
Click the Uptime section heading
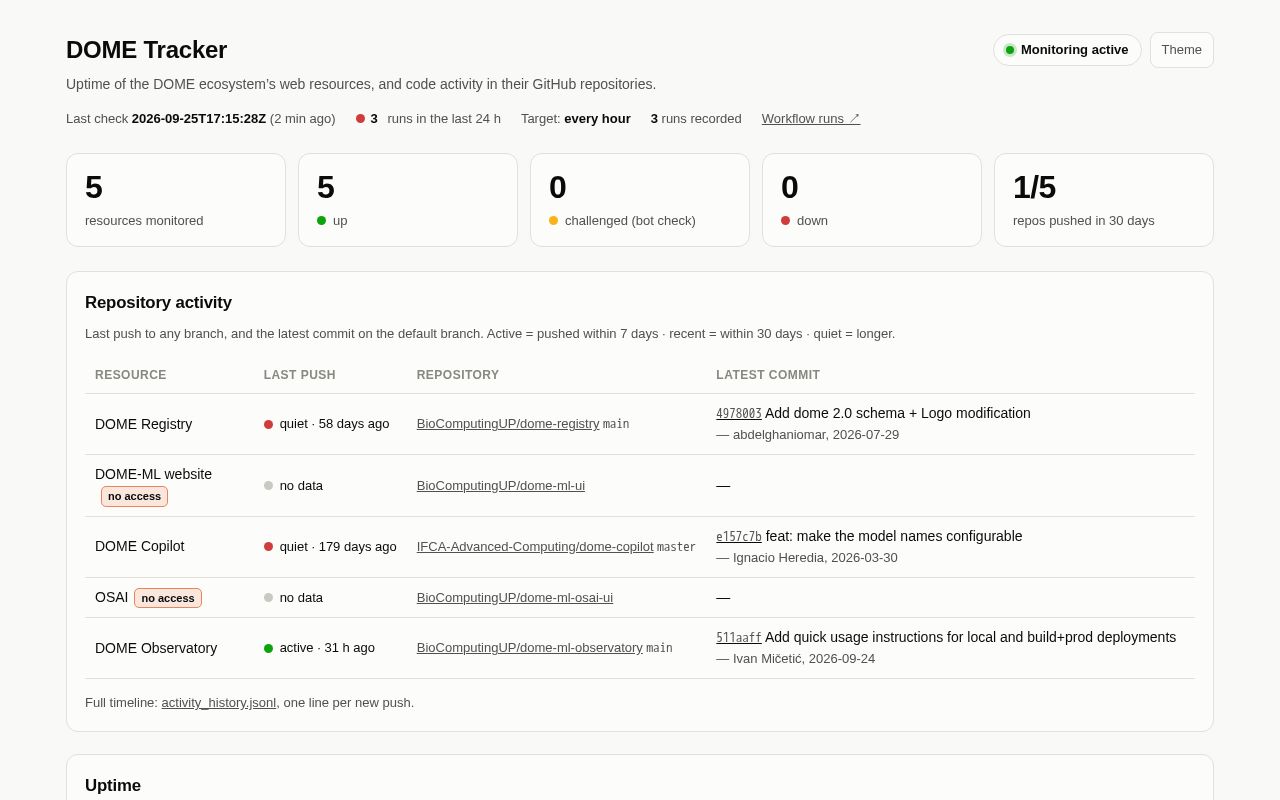pos(113,786)
